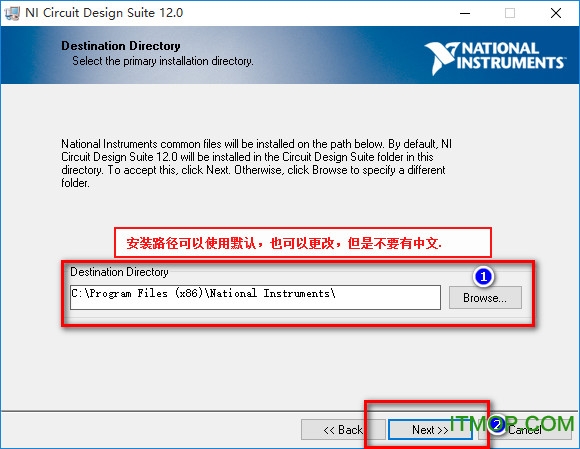The width and height of the screenshot is (580, 449).
Task: Minimize the installer window
Action: pyautogui.click(x=465, y=13)
